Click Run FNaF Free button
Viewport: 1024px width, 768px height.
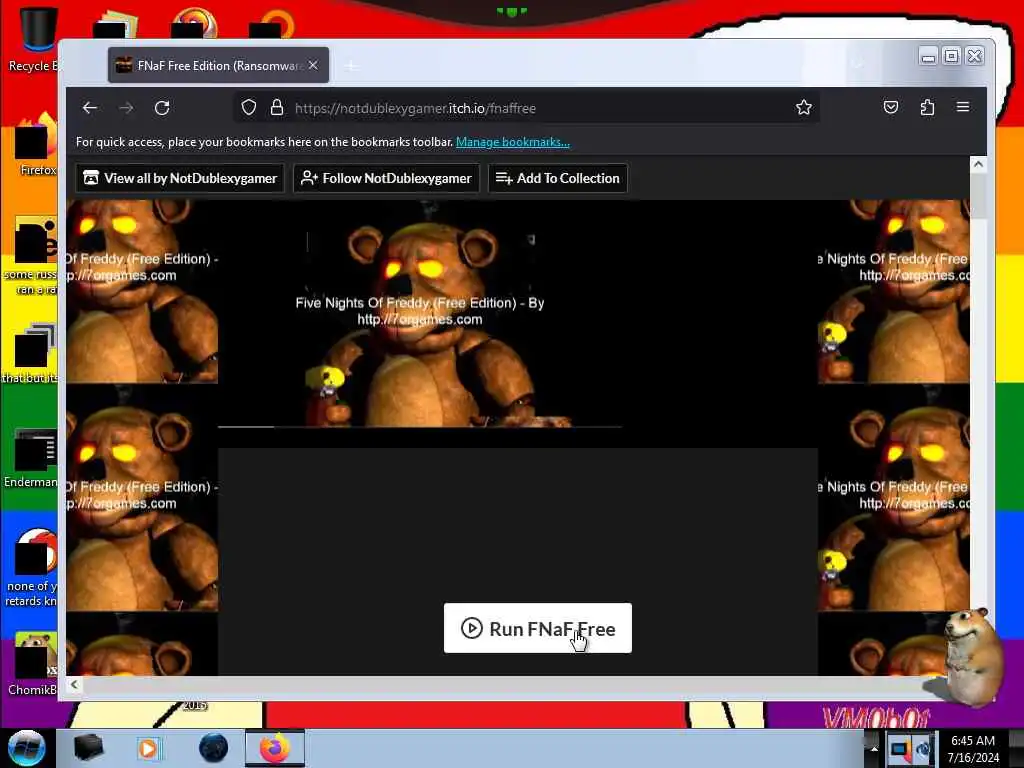537,628
